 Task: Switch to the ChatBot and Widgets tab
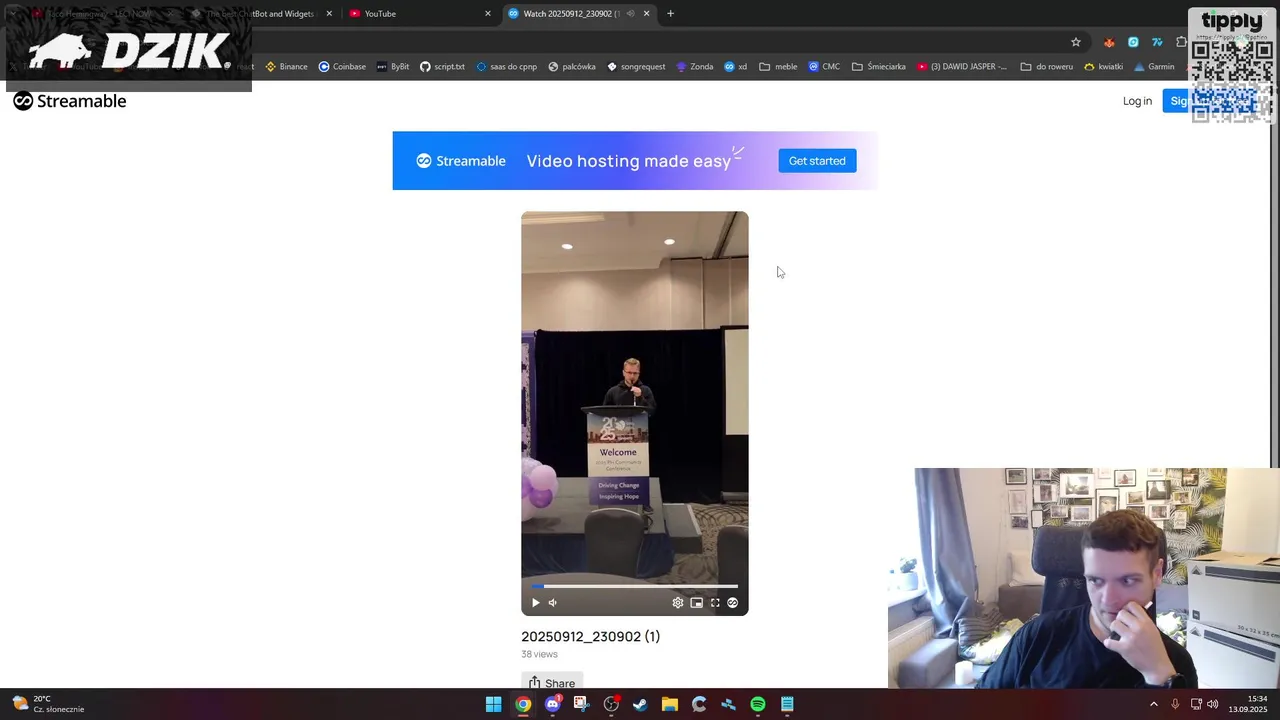coord(260,14)
